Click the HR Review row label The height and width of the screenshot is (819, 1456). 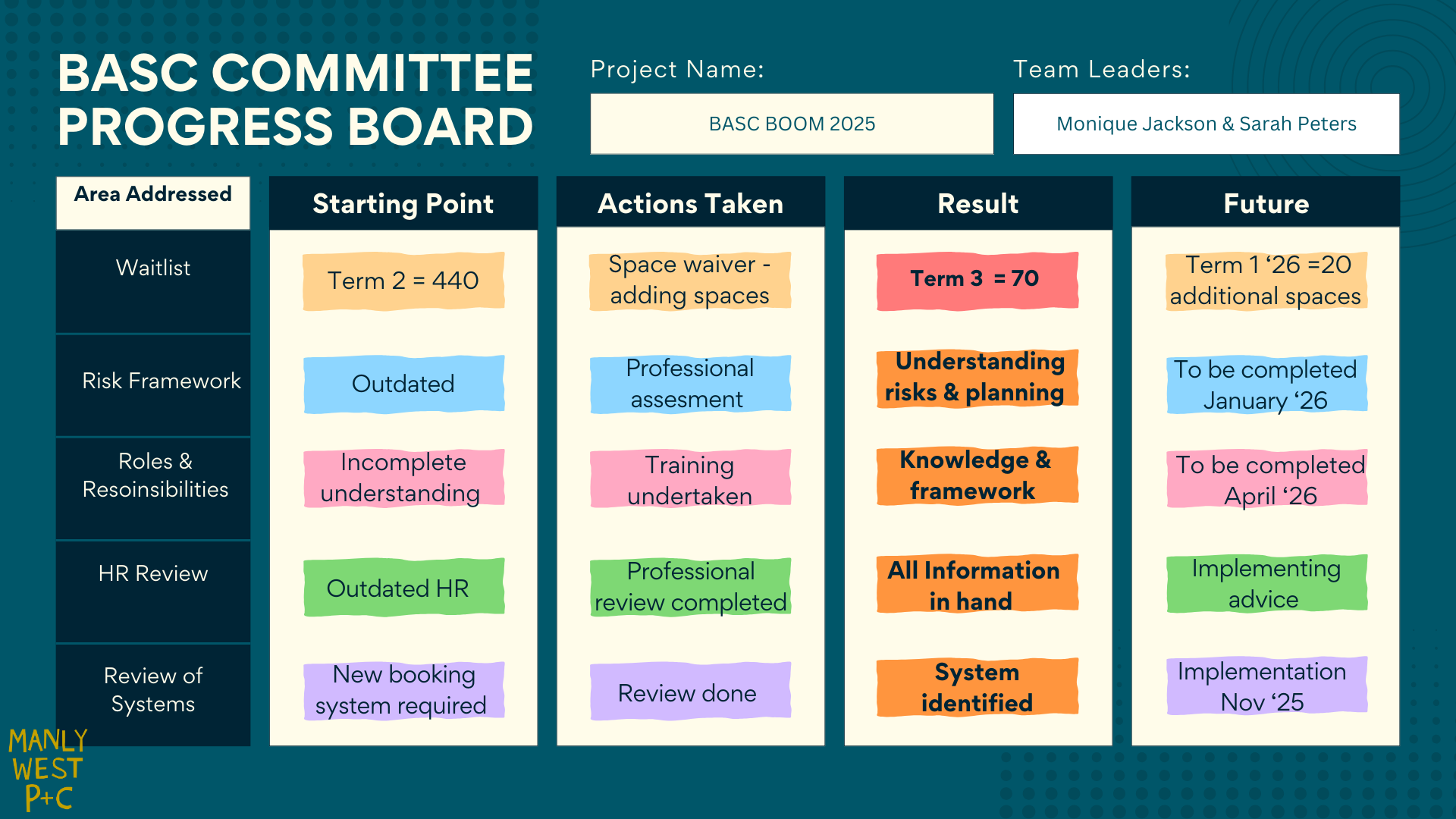(153, 573)
